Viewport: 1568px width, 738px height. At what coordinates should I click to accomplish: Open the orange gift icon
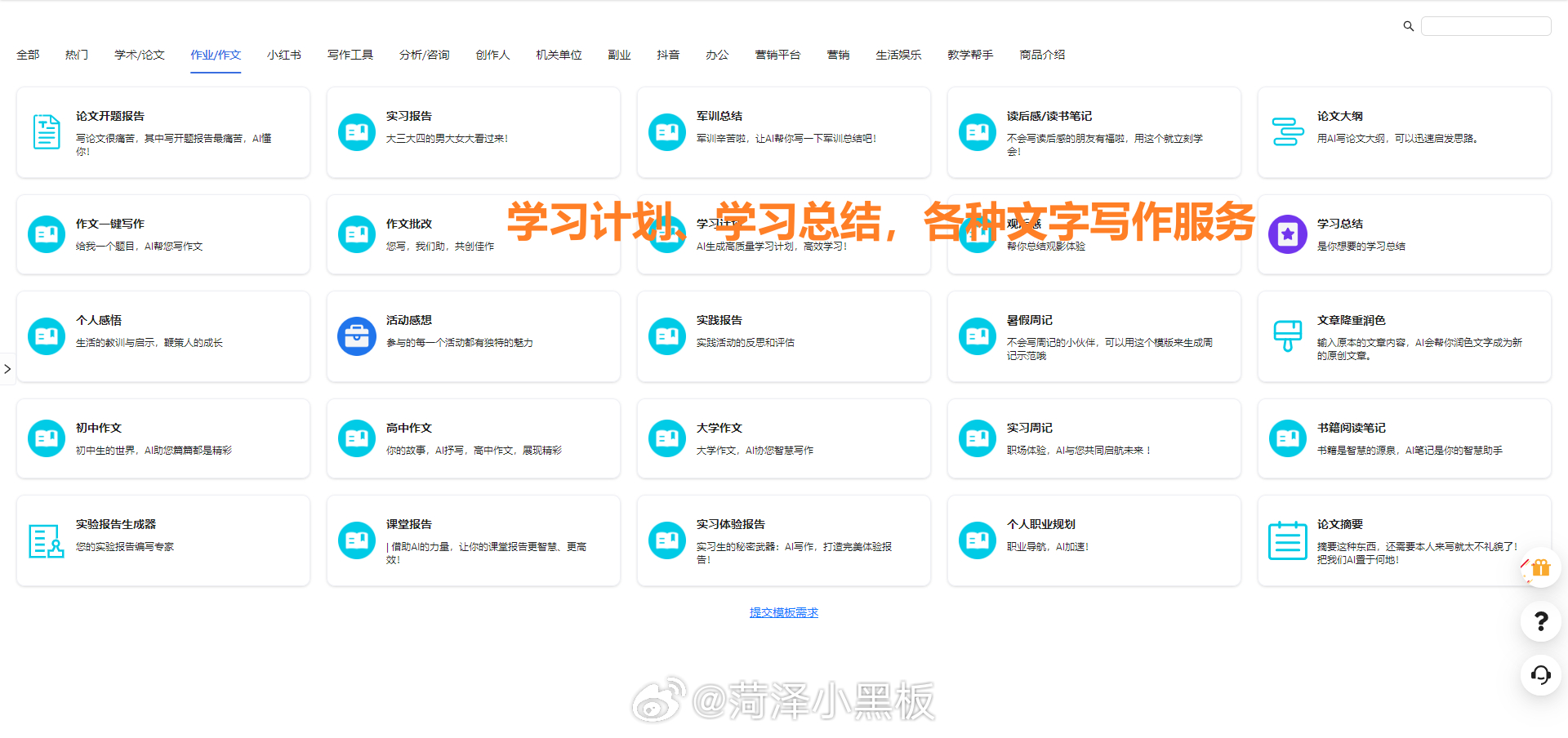coord(1541,567)
